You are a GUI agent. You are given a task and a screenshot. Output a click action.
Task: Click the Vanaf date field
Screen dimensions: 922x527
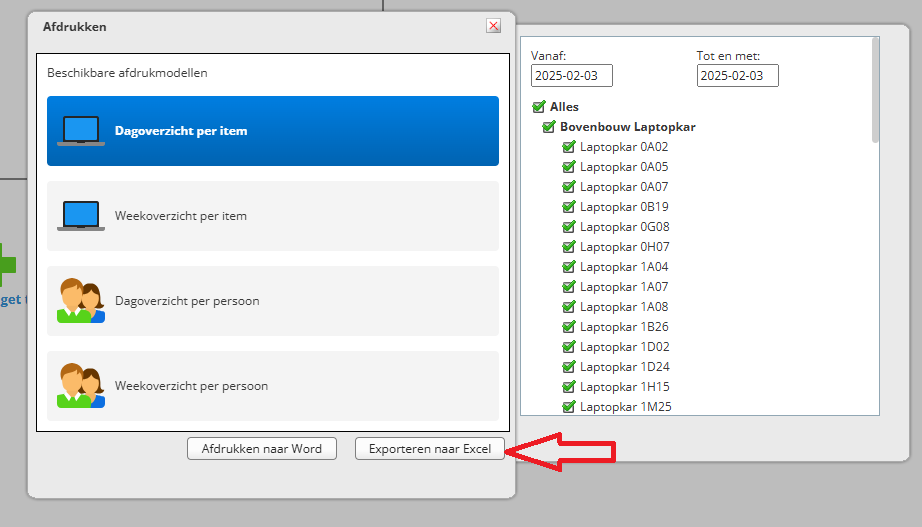572,76
